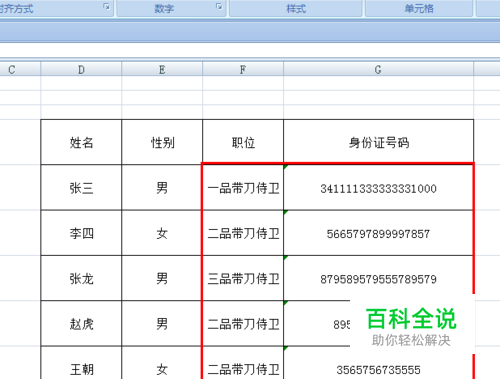Select the 二品带刀侍卫 cell in 王朝's row
500x379 pixels.
pyautogui.click(x=243, y=363)
